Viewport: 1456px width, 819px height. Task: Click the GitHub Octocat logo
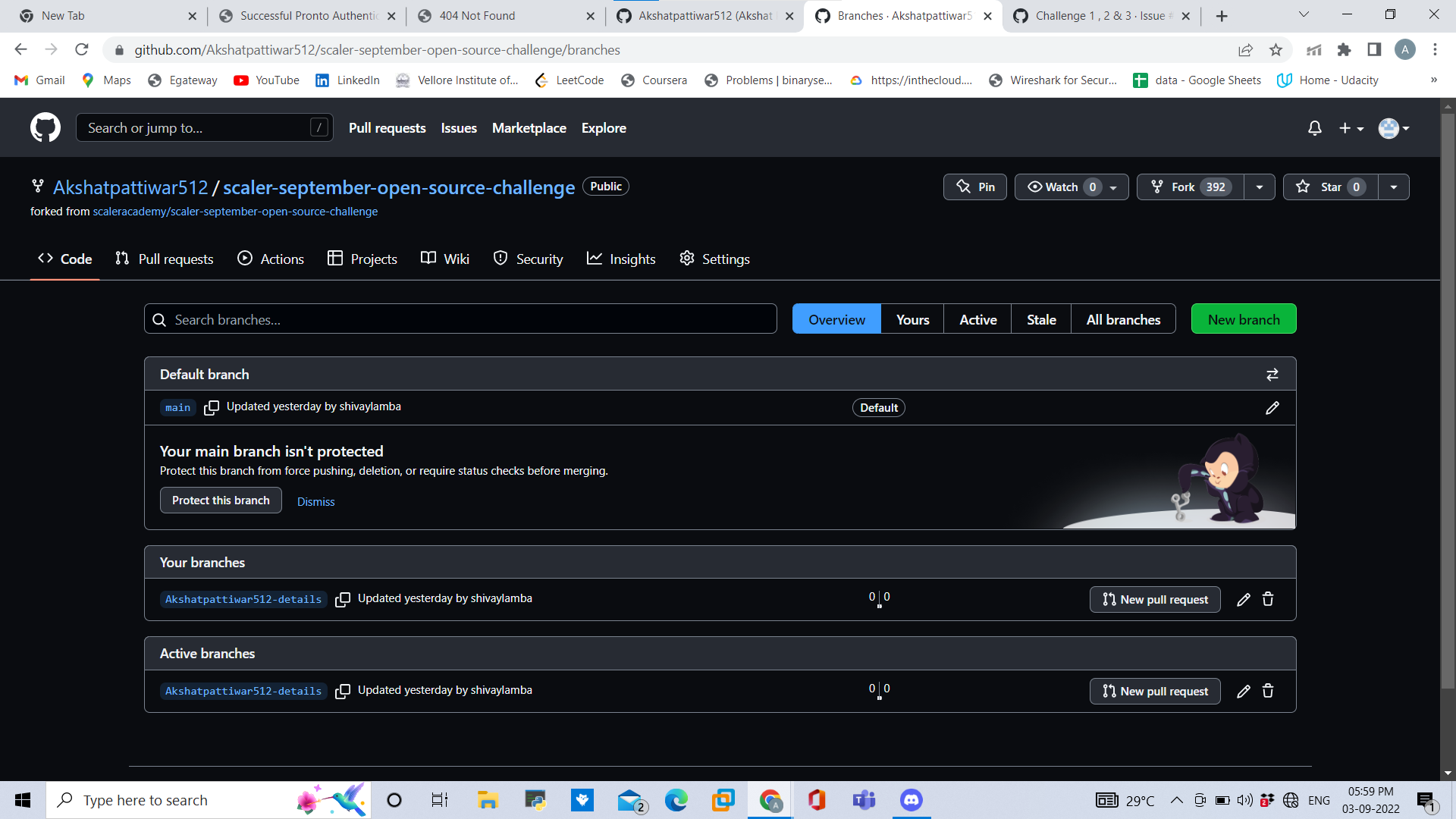pos(45,127)
